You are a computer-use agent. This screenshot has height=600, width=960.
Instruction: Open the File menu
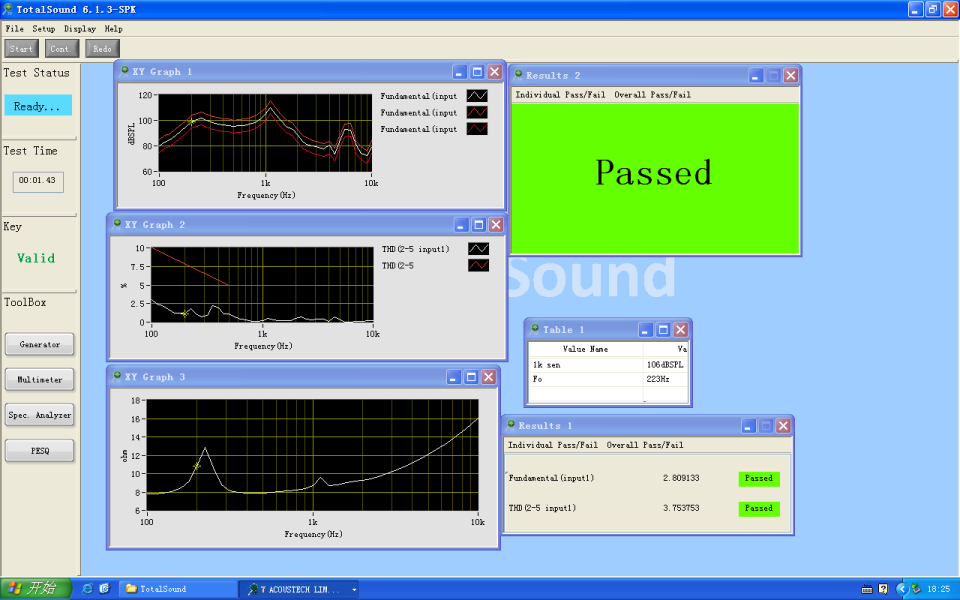(14, 29)
